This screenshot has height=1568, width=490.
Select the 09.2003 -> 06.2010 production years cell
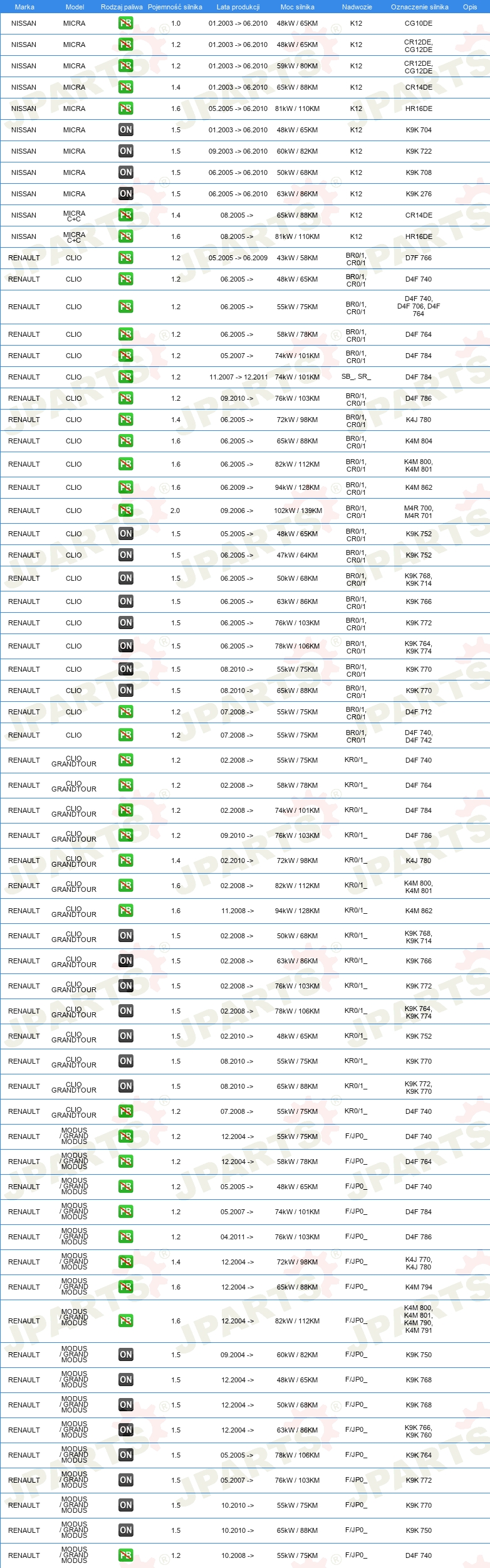pyautogui.click(x=238, y=151)
